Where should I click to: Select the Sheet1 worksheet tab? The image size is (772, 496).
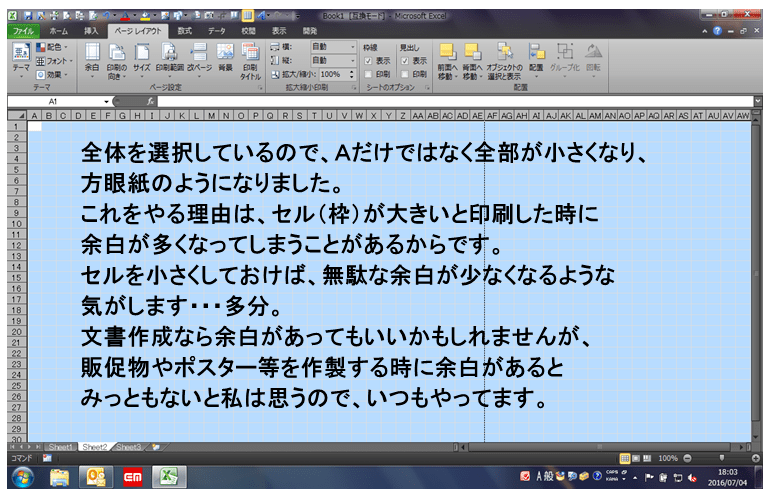pyautogui.click(x=60, y=447)
